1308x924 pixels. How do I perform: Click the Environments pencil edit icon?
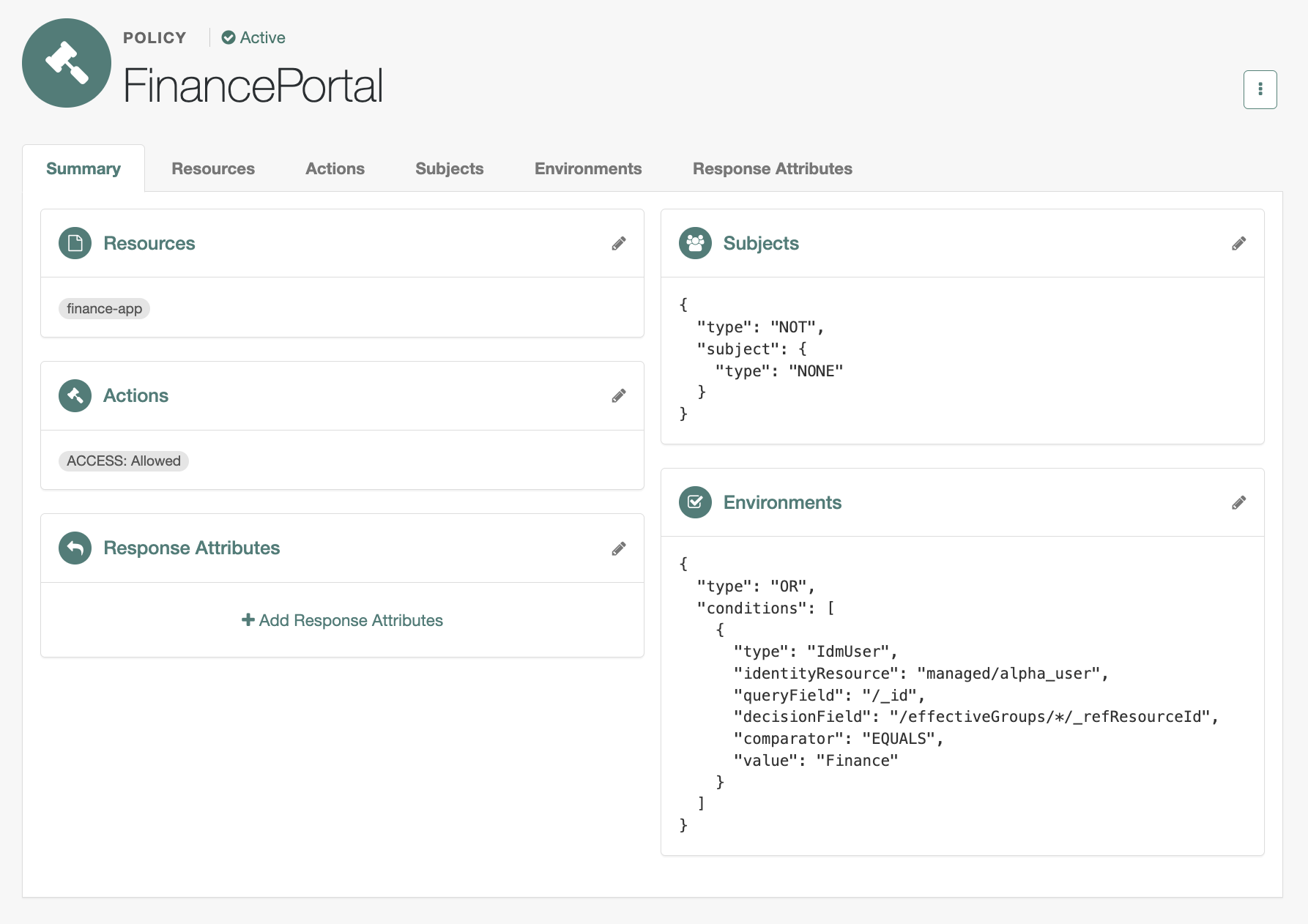(1238, 503)
